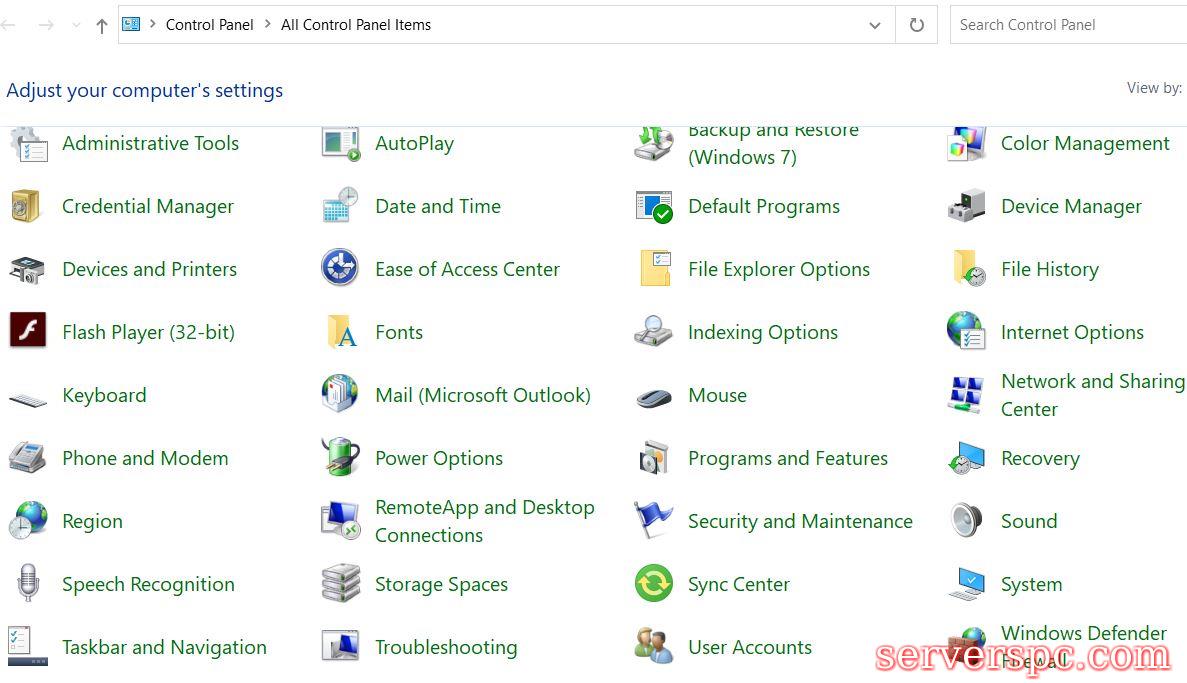Open the Mouse icon

(654, 396)
